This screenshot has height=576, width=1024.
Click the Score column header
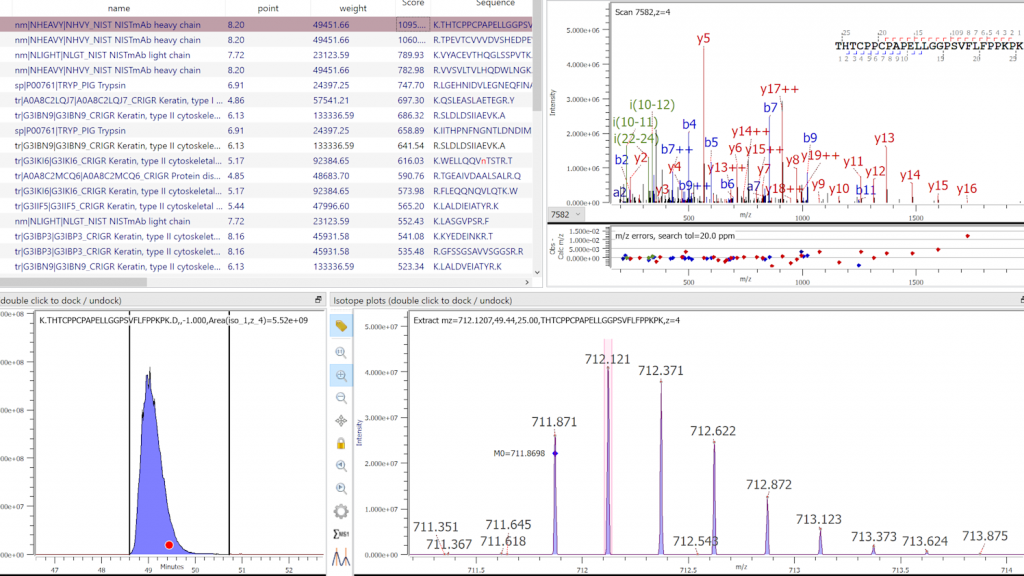413,5
